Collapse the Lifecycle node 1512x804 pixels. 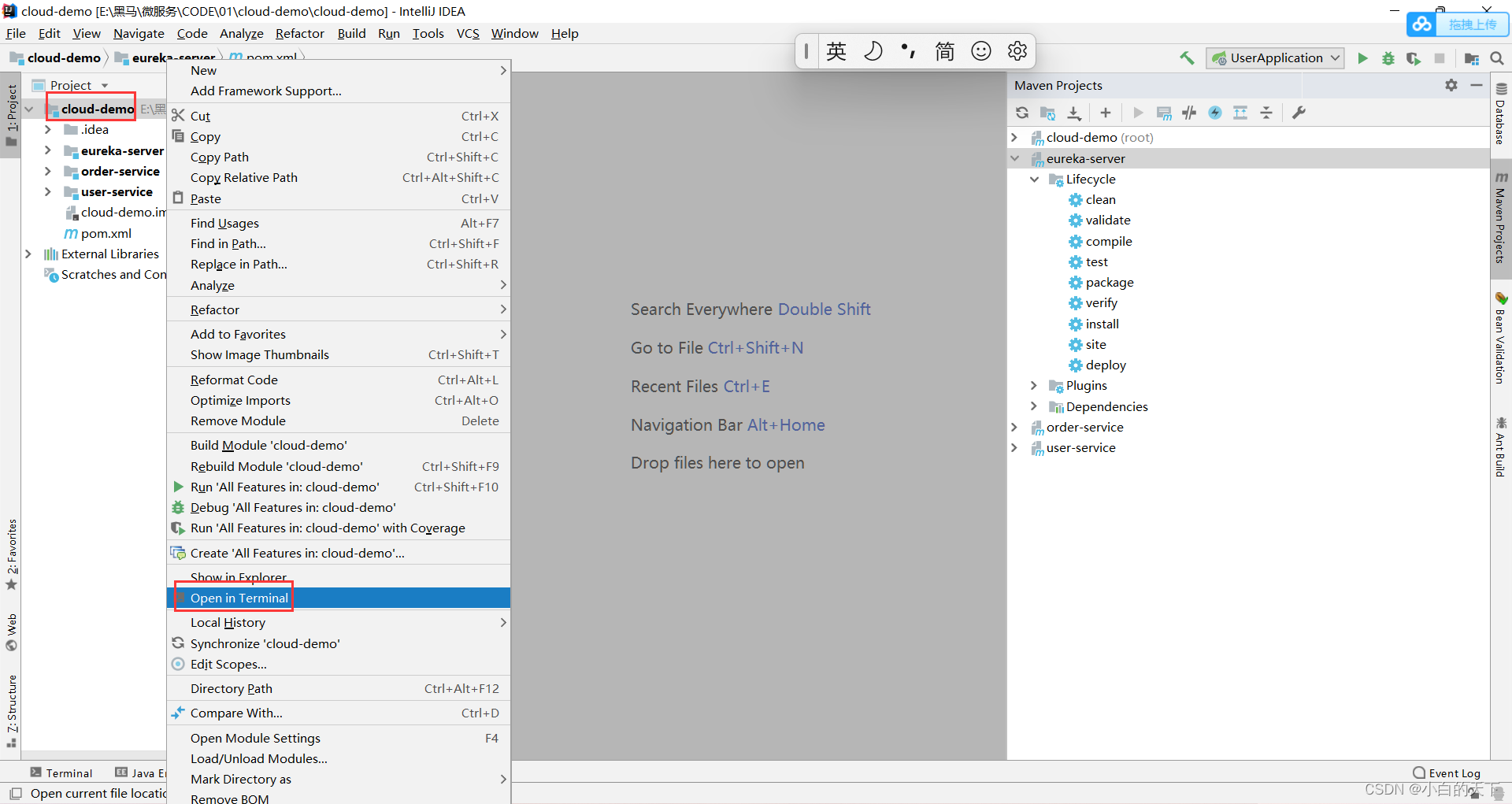click(x=1035, y=179)
